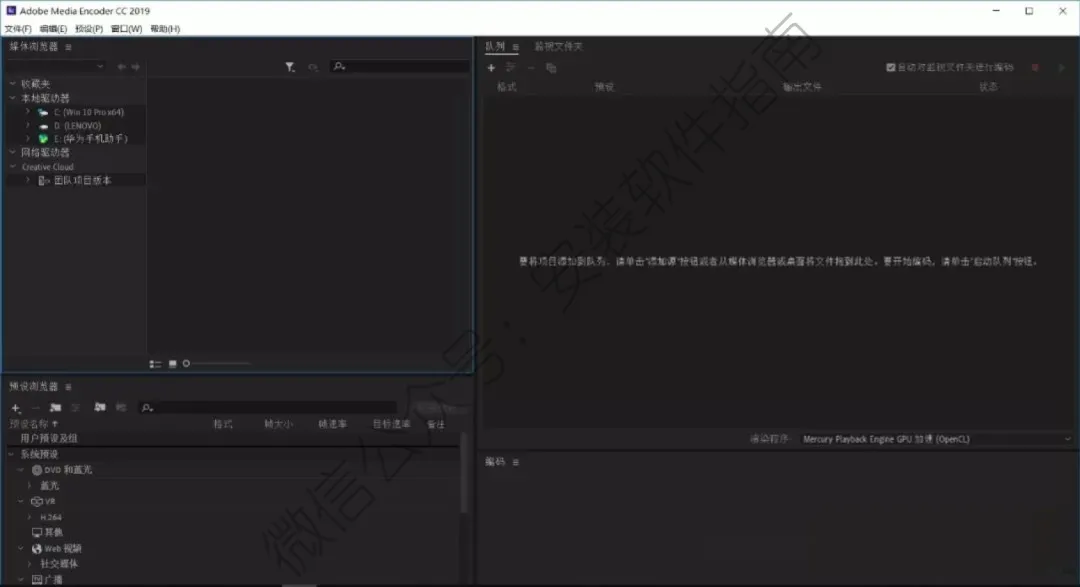Click the remove minus icon in queue toolbar
Viewport: 1080px width, 587px height.
point(531,68)
